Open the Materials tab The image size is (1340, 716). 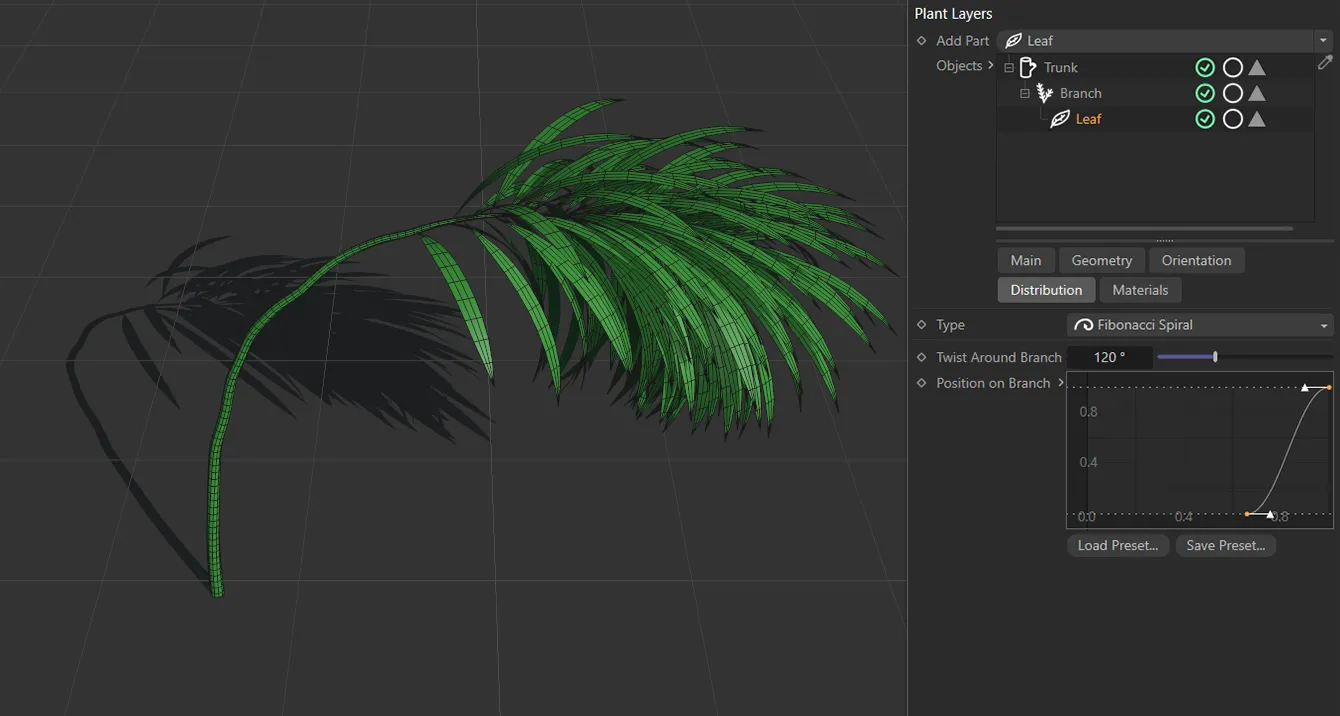click(1140, 289)
